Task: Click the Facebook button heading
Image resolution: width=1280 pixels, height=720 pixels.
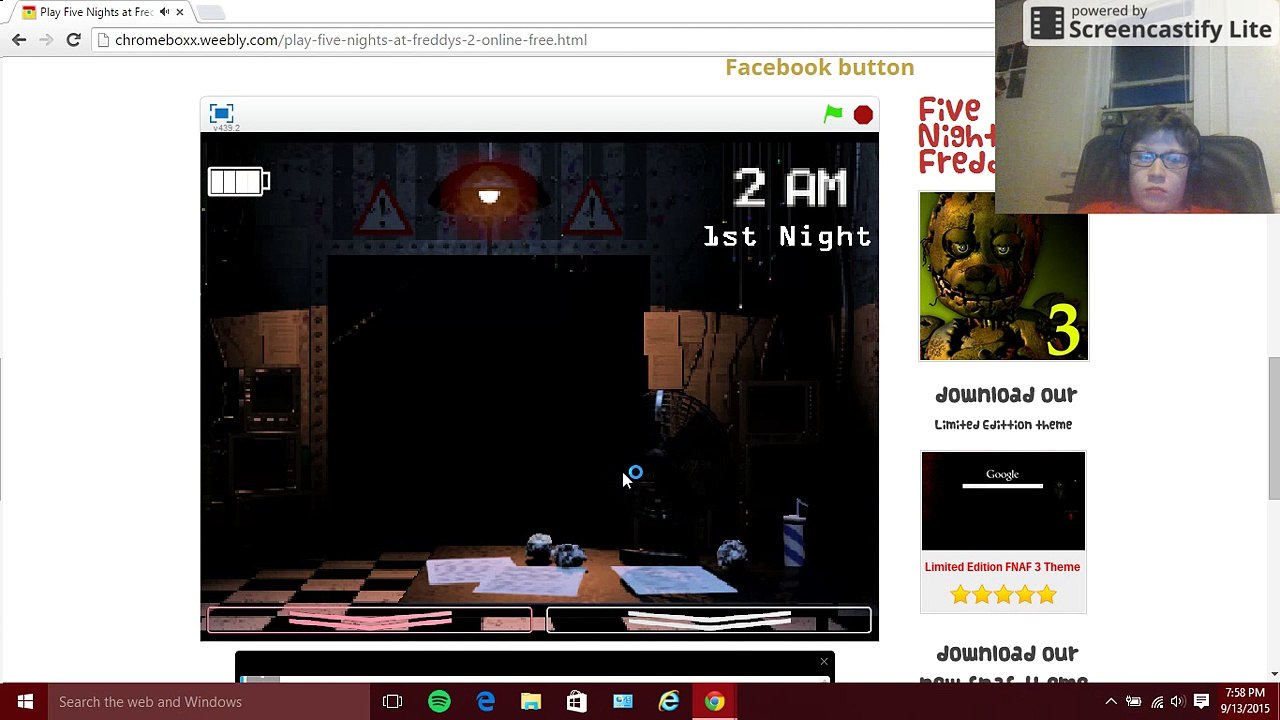Action: click(819, 67)
